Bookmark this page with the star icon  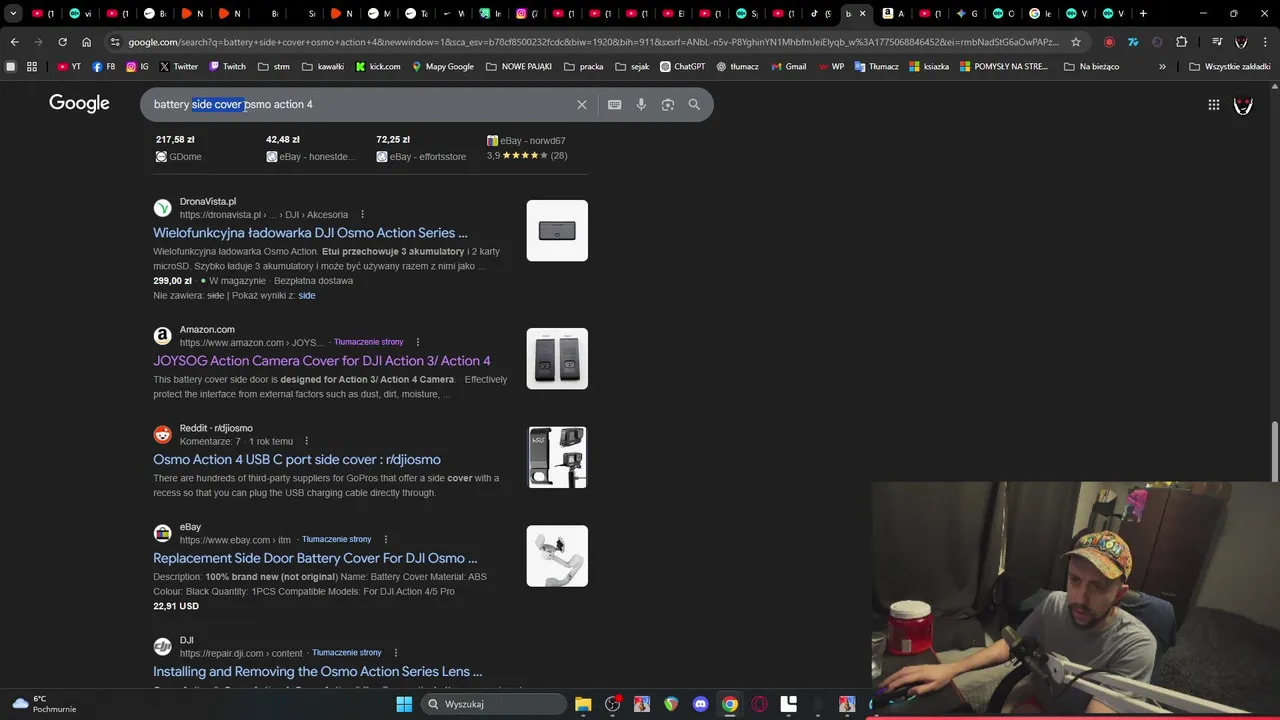coord(1076,42)
